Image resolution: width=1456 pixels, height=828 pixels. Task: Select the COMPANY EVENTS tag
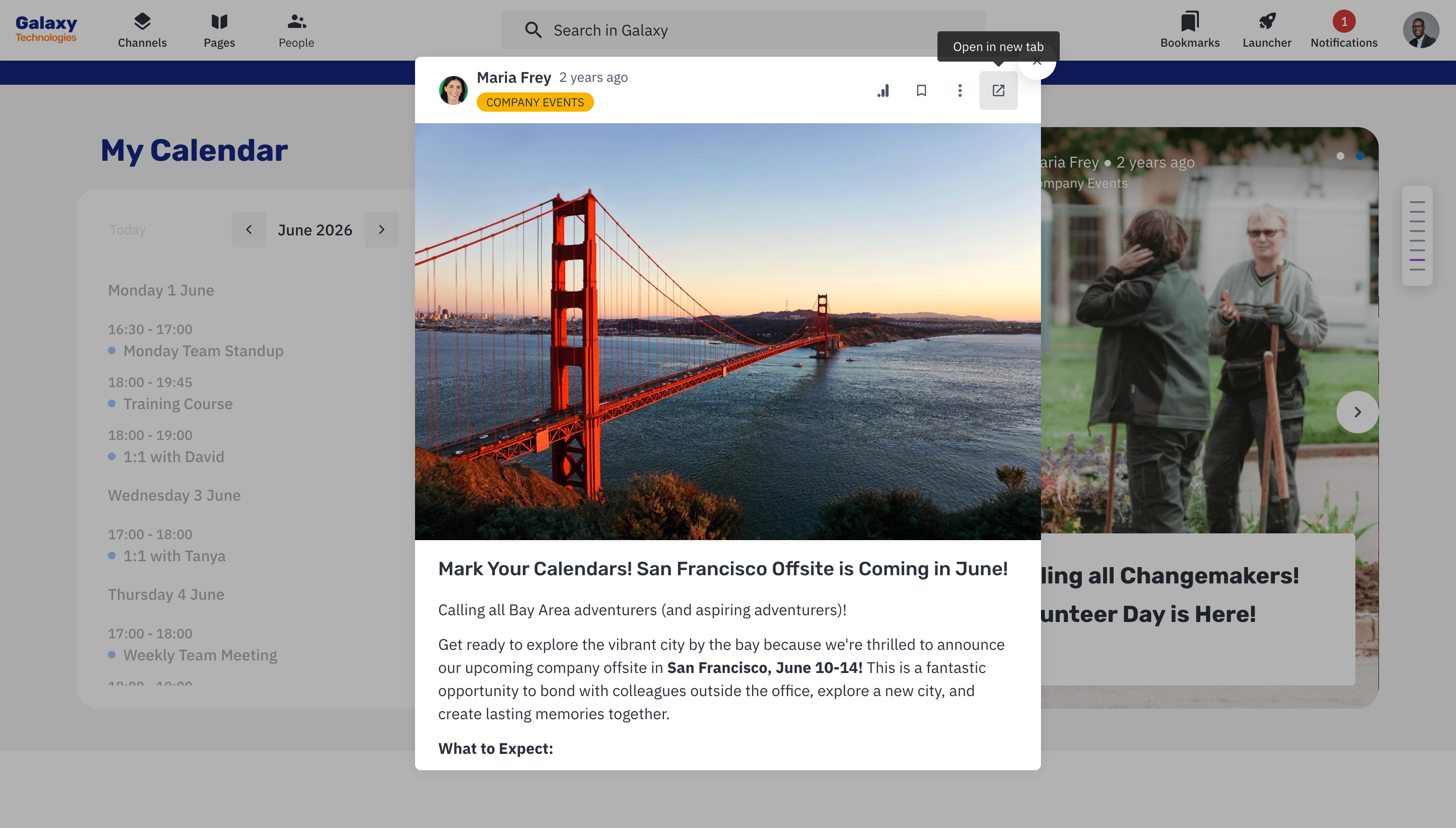tap(534, 103)
